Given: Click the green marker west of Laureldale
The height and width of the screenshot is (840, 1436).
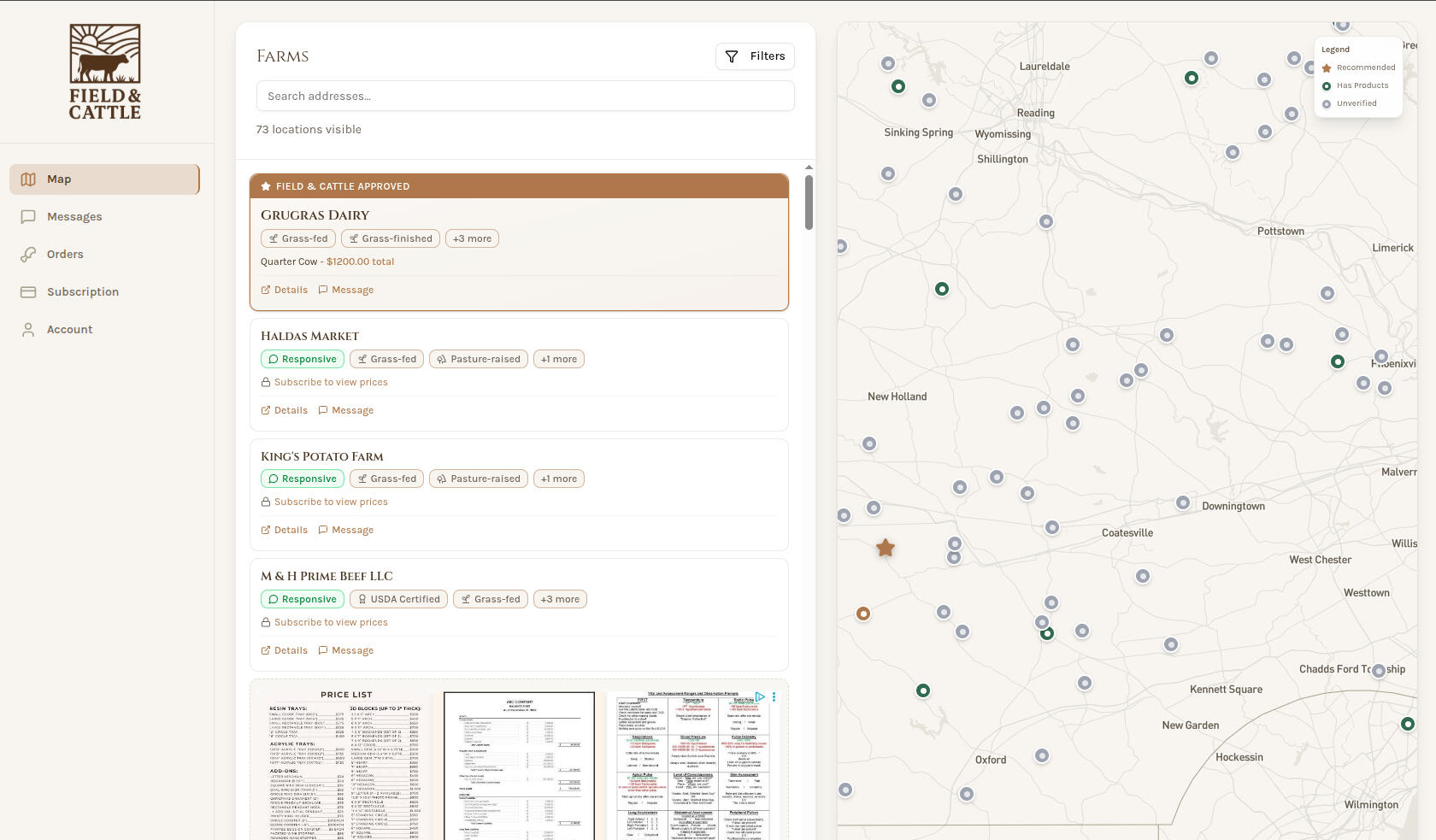Looking at the screenshot, I should tap(898, 86).
